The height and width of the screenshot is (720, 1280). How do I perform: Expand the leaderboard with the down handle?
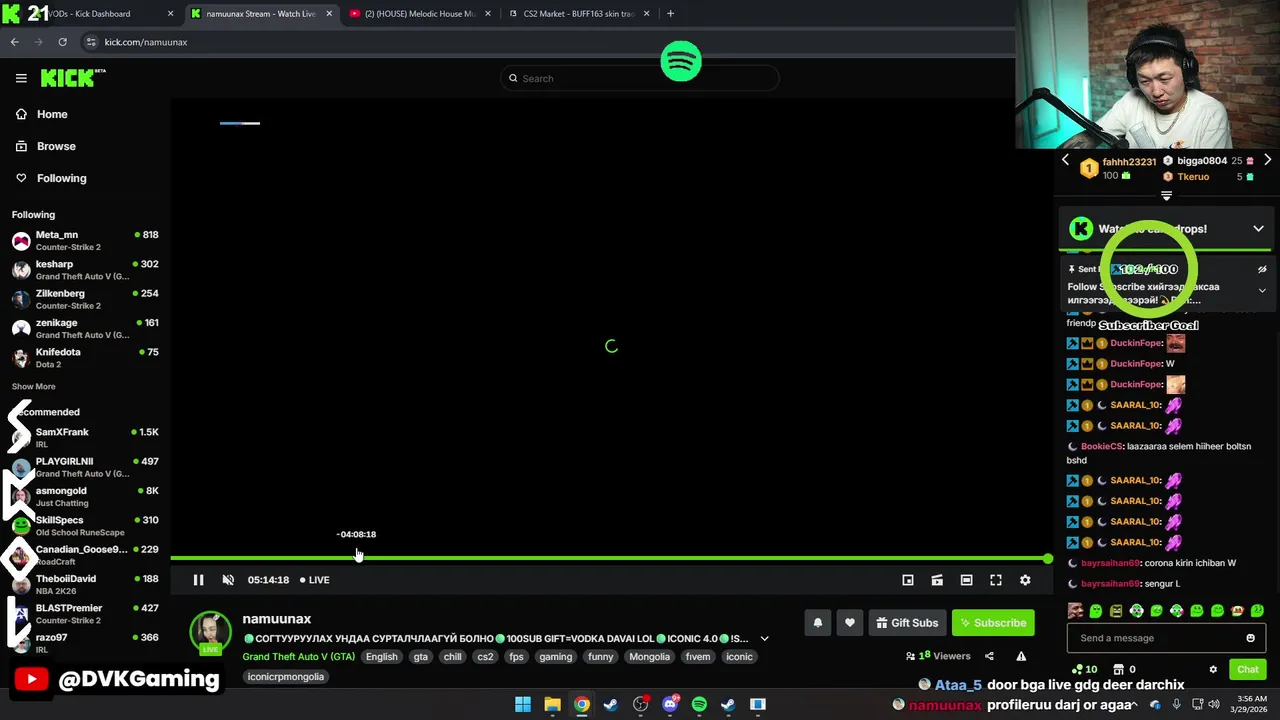coord(1166,196)
